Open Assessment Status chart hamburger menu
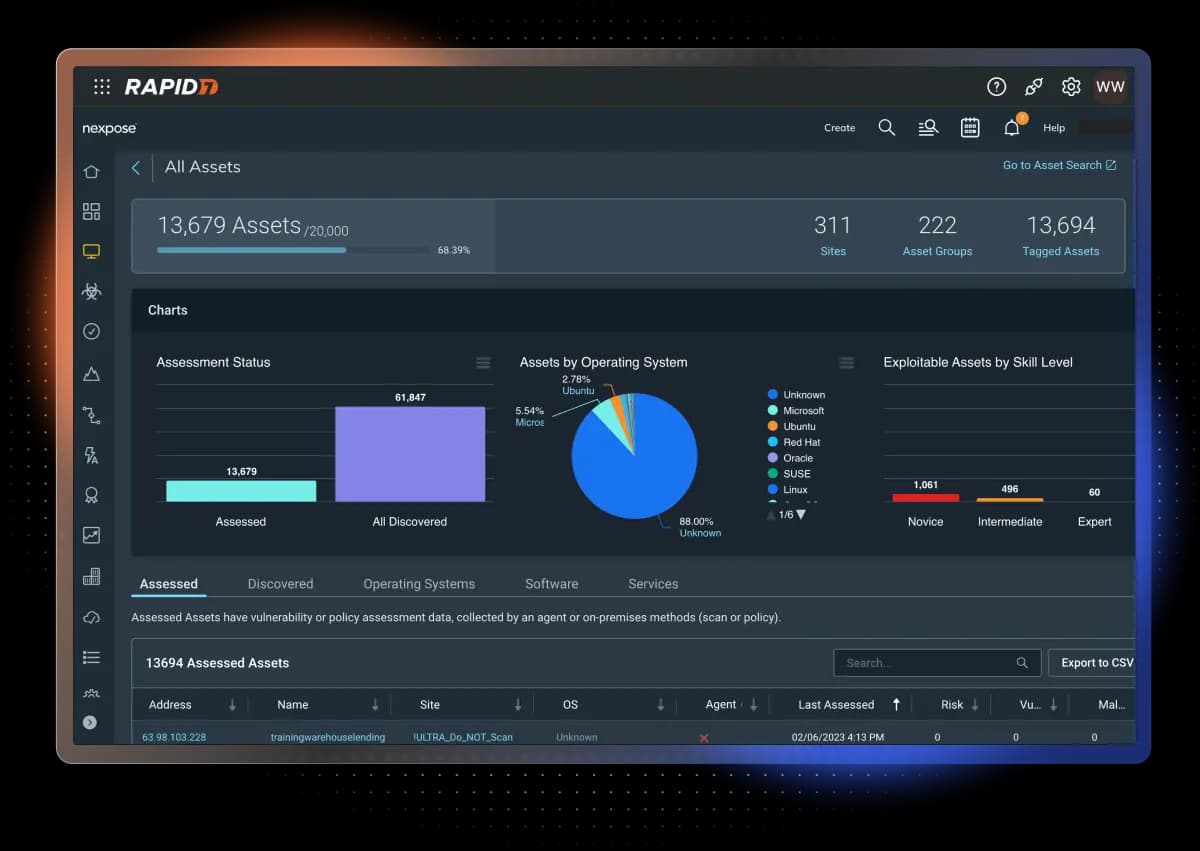This screenshot has width=1200, height=851. click(483, 363)
